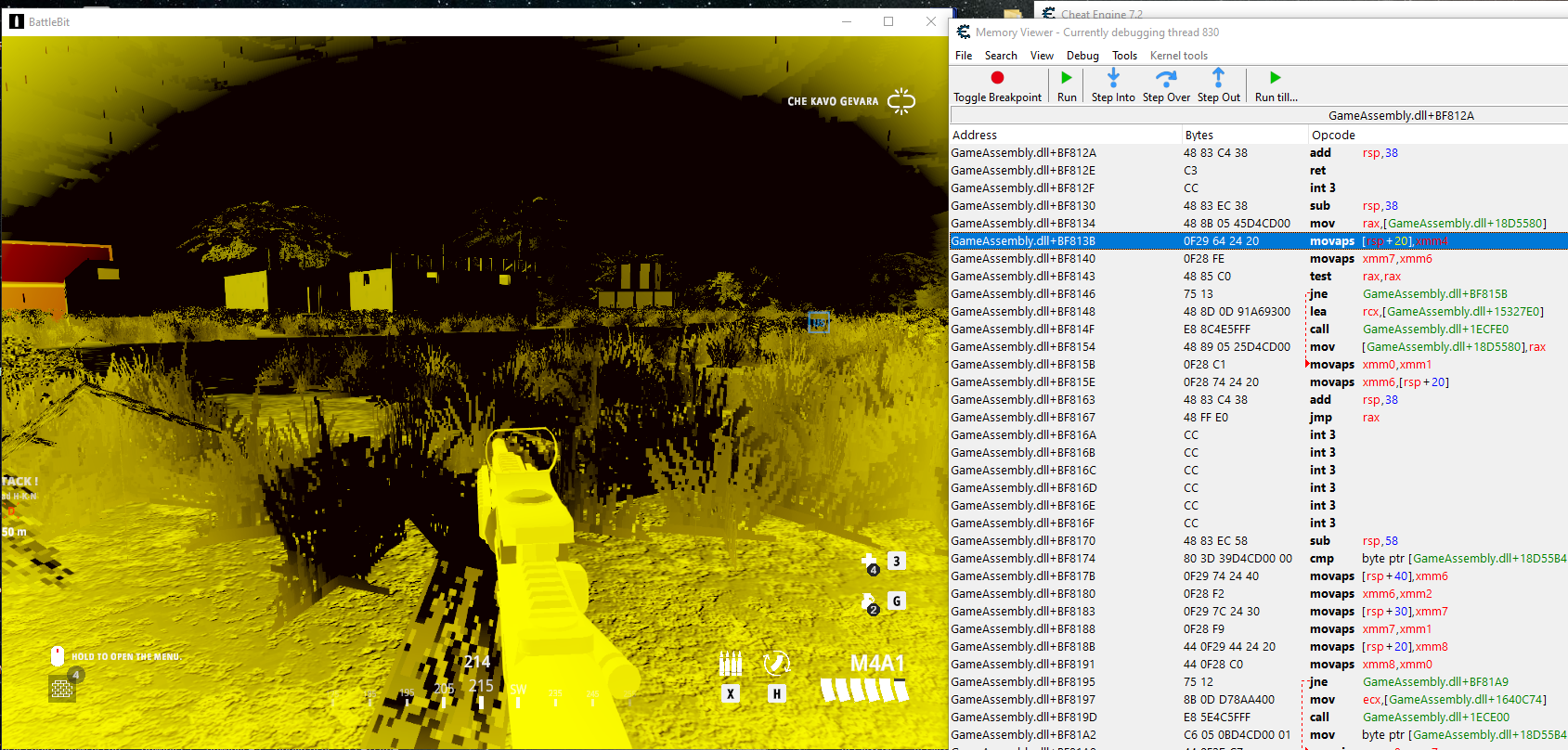Viewport: 1568px width, 750px height.
Task: Open the Kernel tools menu
Action: (x=1179, y=56)
